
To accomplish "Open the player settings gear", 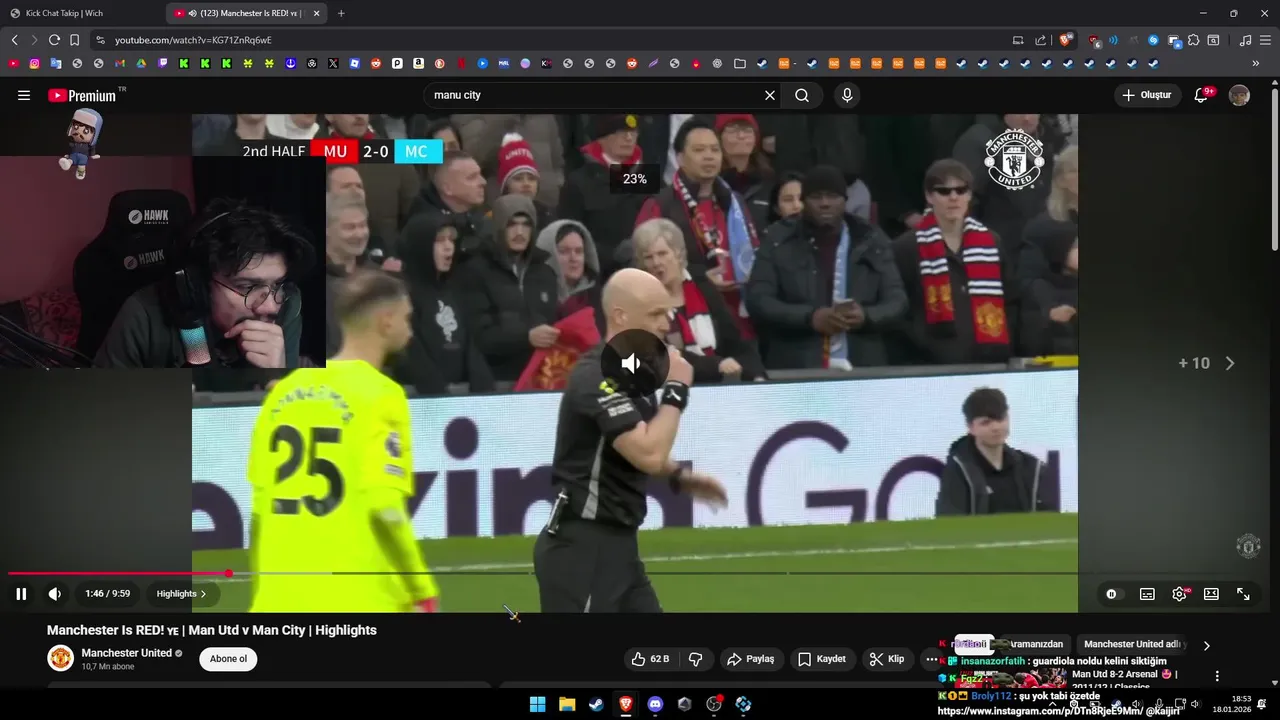I will click(x=1180, y=594).
